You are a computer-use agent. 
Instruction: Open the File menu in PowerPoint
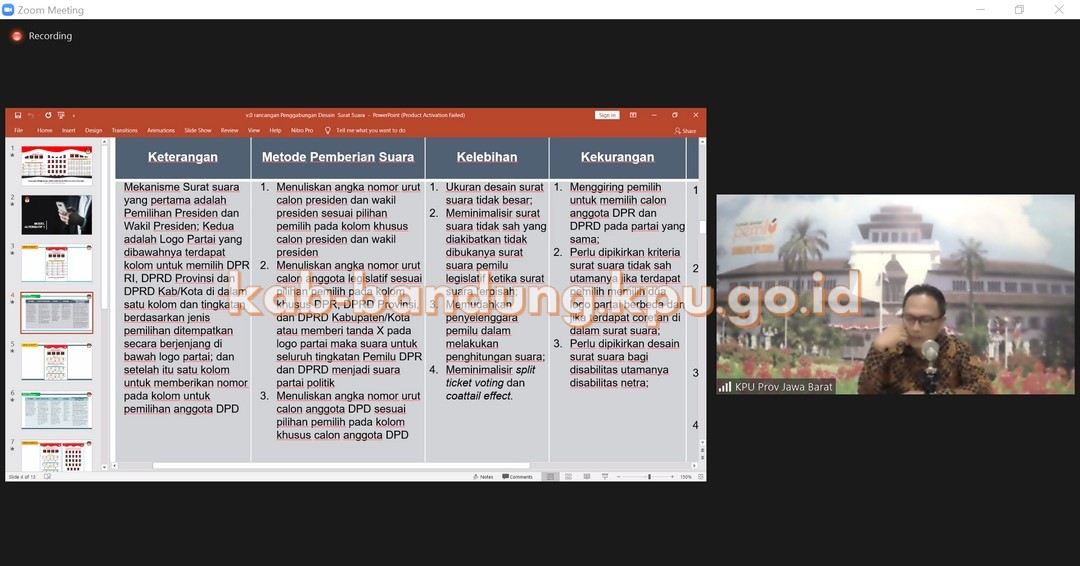click(18, 130)
